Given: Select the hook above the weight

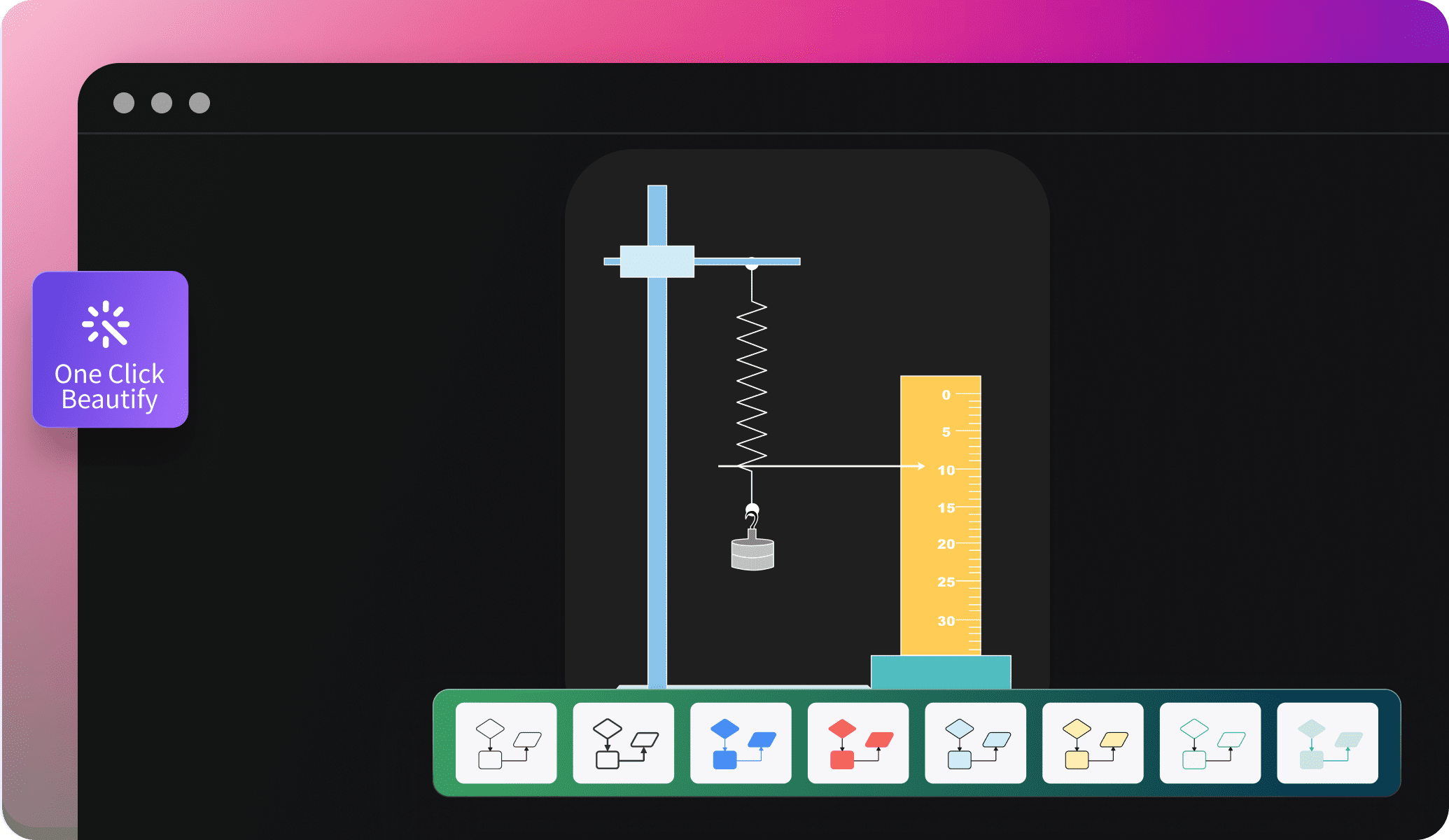Looking at the screenshot, I should 752,519.
